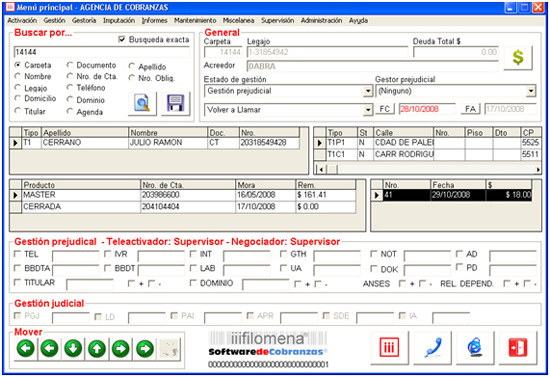
Task: Uncheck the Busqueda exacta checkbox
Action: (x=122, y=39)
